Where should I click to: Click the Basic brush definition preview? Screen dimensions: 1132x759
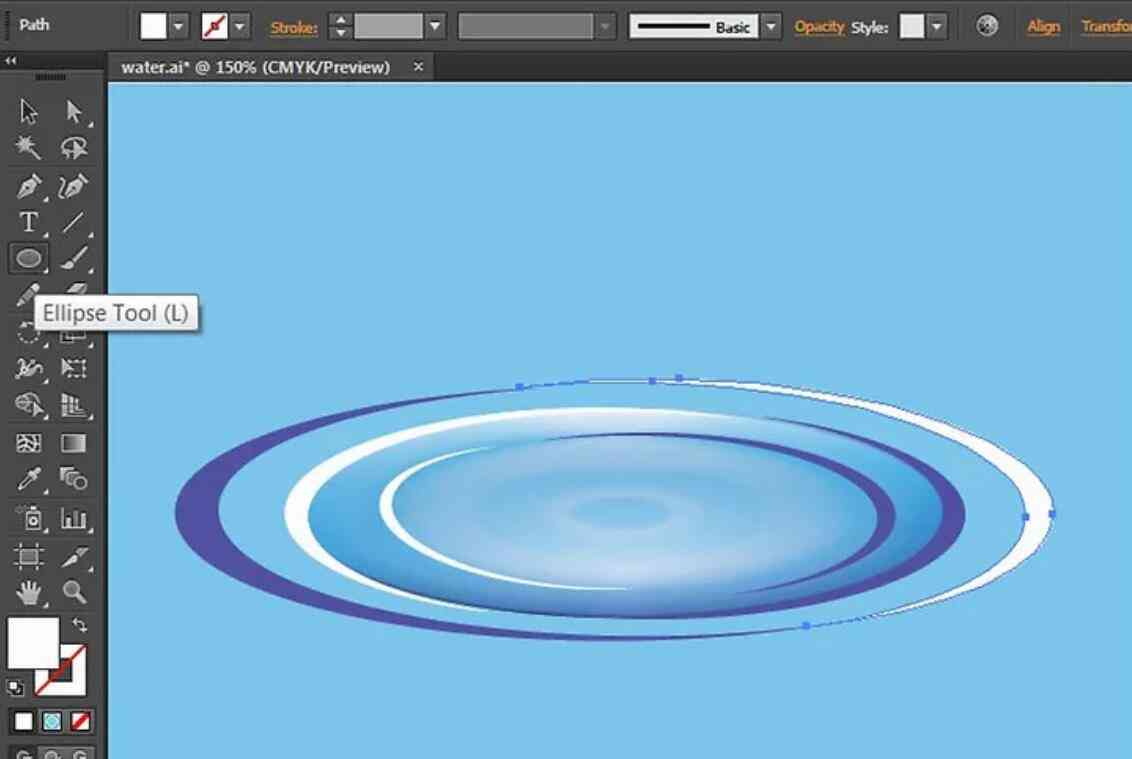pyautogui.click(x=694, y=27)
